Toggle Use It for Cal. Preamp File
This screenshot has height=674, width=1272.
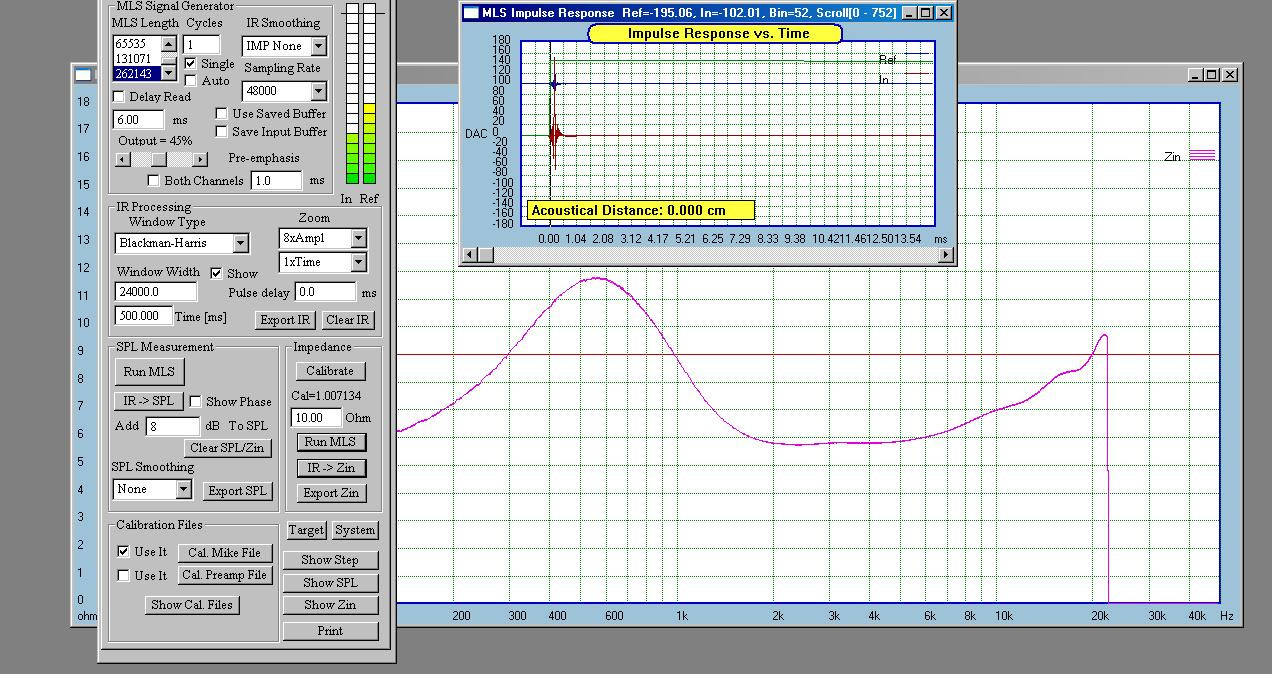(x=123, y=576)
